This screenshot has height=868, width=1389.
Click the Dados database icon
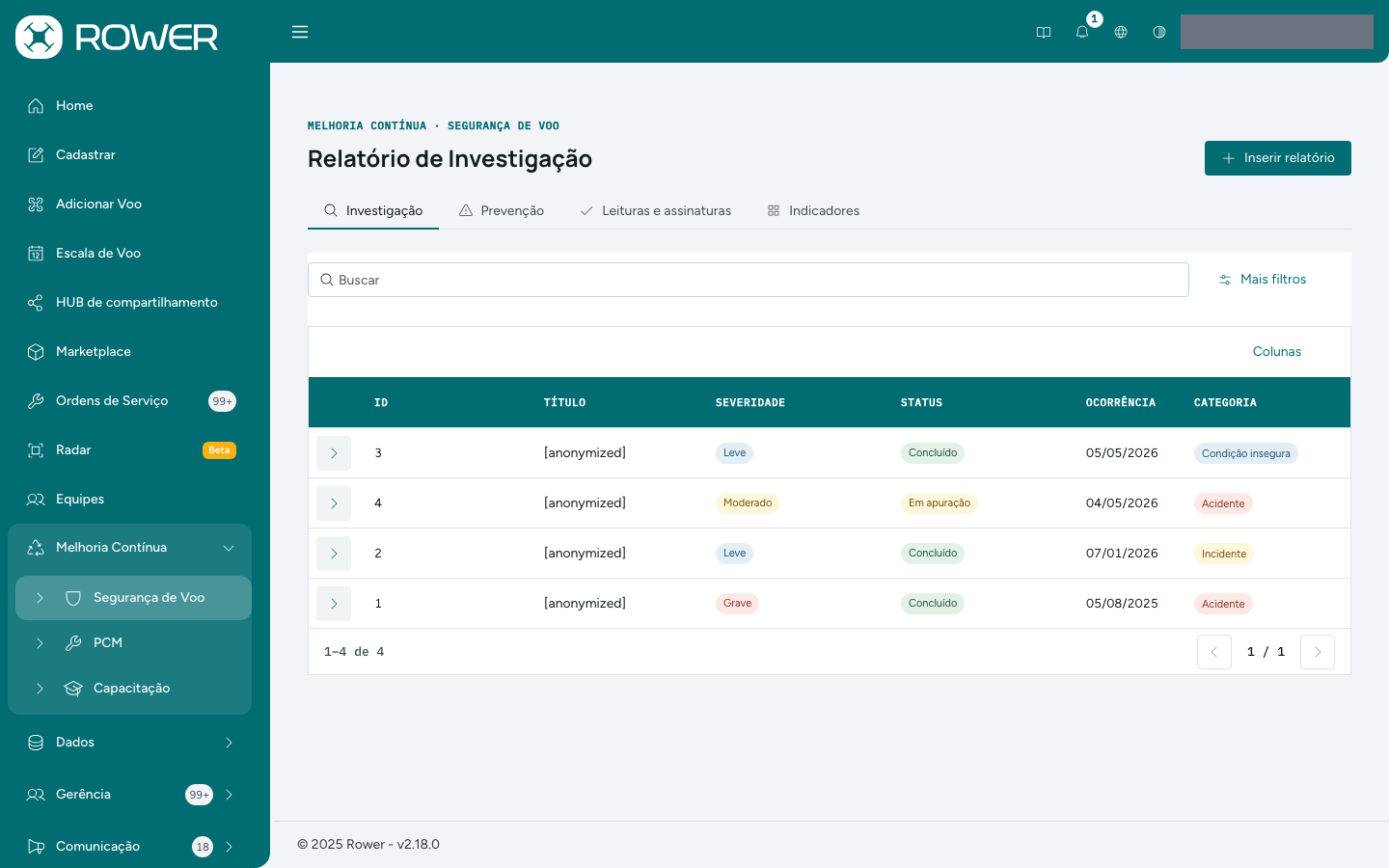[x=36, y=743]
